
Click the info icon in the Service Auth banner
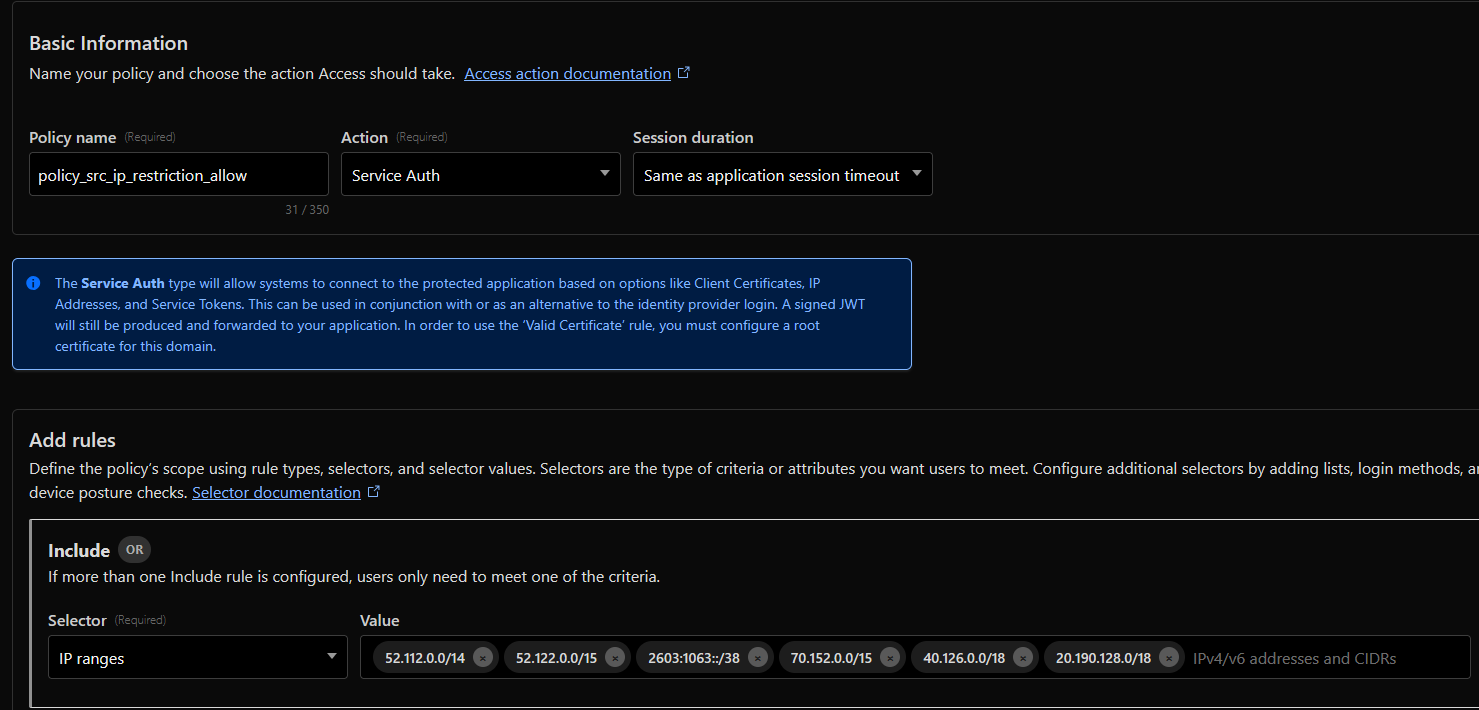pos(33,283)
